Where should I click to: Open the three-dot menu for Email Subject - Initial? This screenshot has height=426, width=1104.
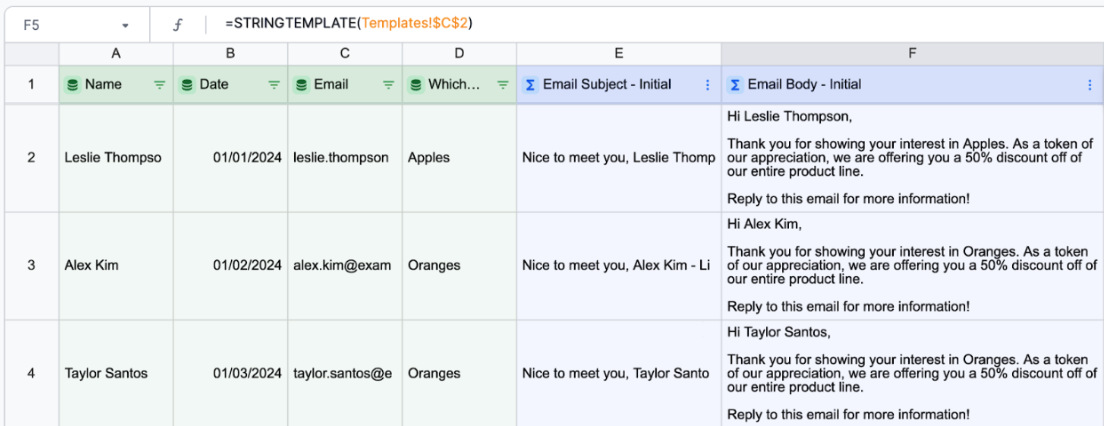tap(708, 84)
